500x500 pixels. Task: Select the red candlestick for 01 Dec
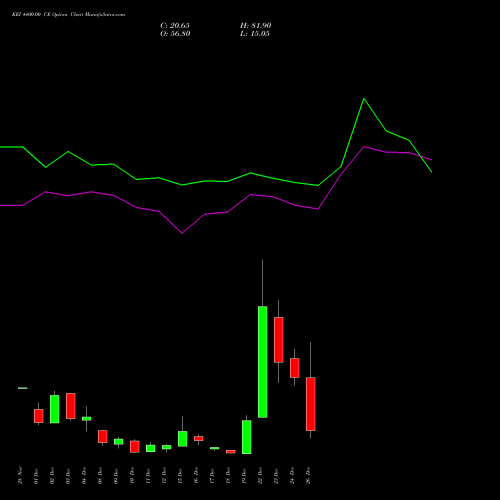pos(38,416)
